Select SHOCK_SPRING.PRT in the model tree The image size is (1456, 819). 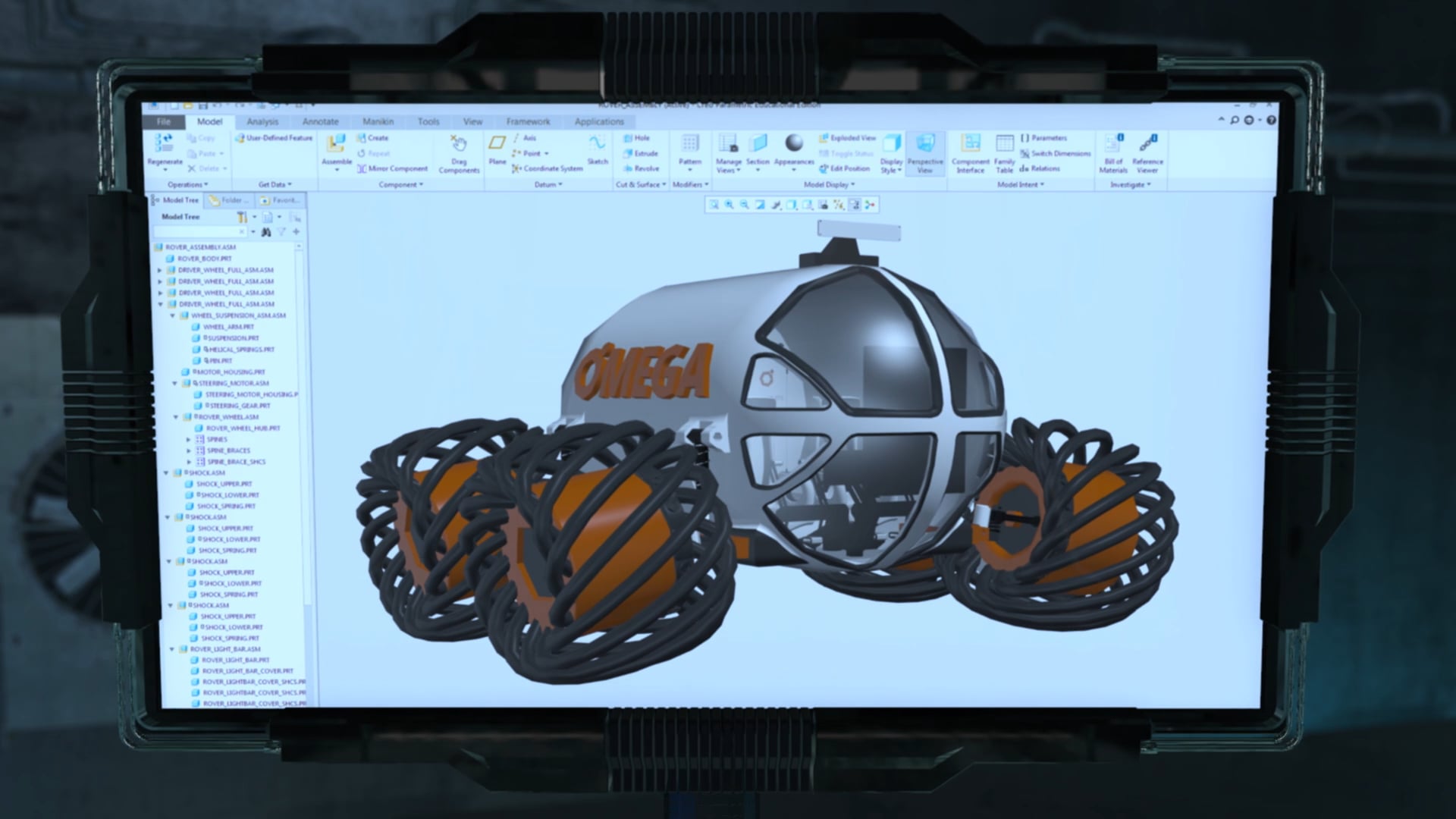coord(227,507)
